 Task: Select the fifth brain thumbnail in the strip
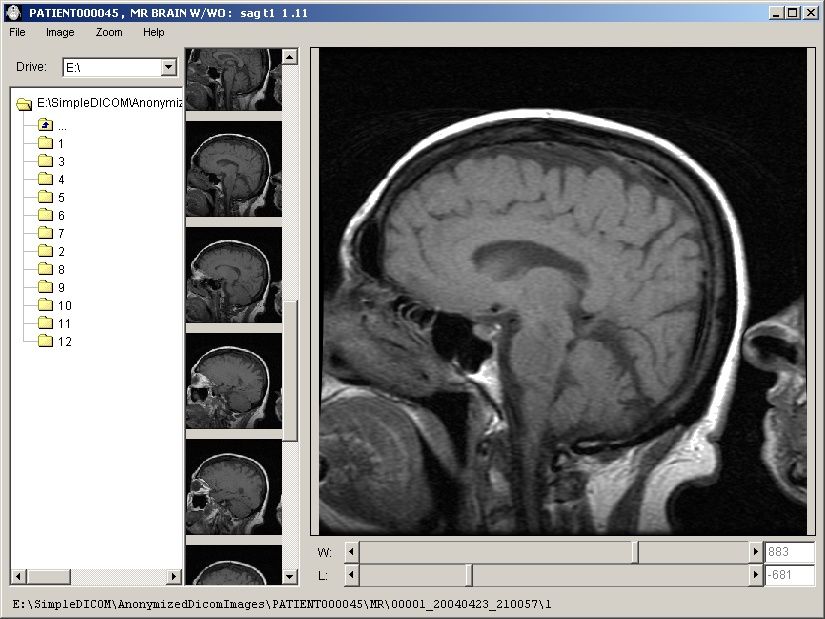234,487
